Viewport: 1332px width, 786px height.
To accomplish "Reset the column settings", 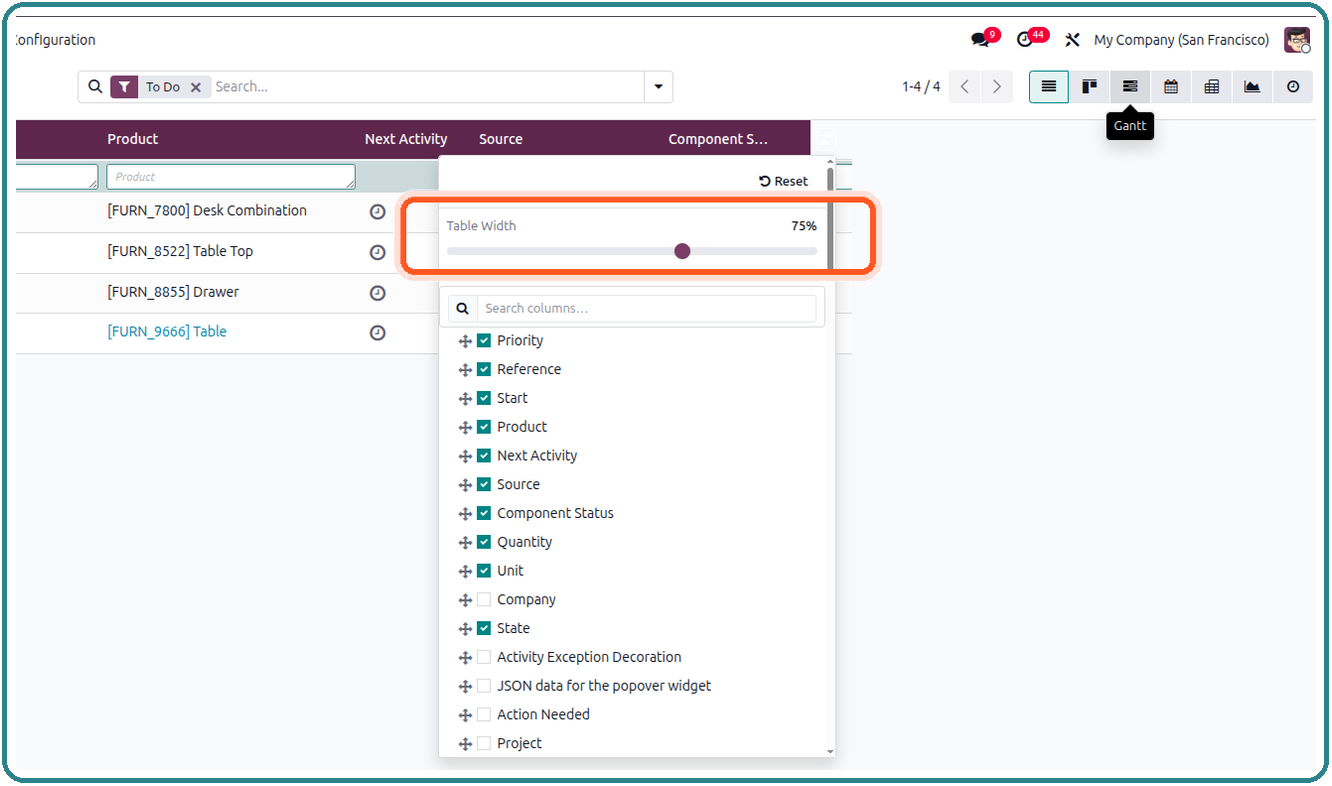I will tap(784, 181).
